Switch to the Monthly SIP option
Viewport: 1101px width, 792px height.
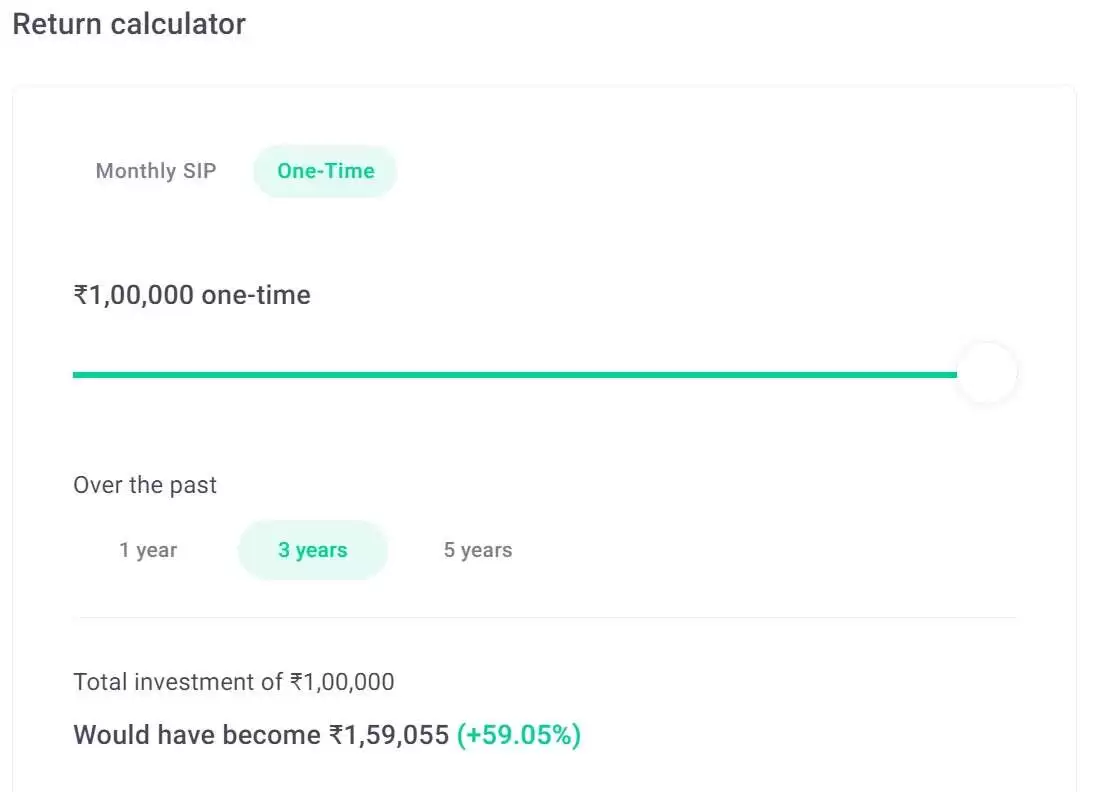[155, 170]
